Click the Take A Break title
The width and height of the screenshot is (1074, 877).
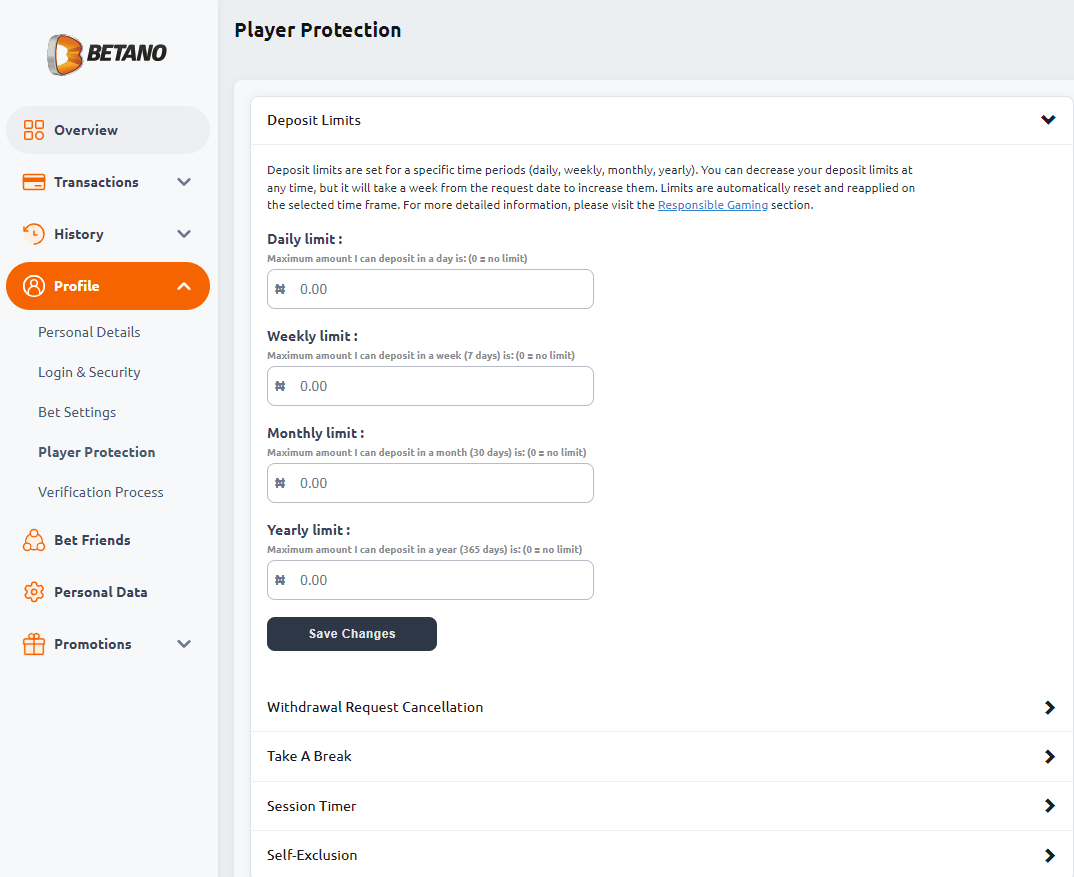pos(309,756)
